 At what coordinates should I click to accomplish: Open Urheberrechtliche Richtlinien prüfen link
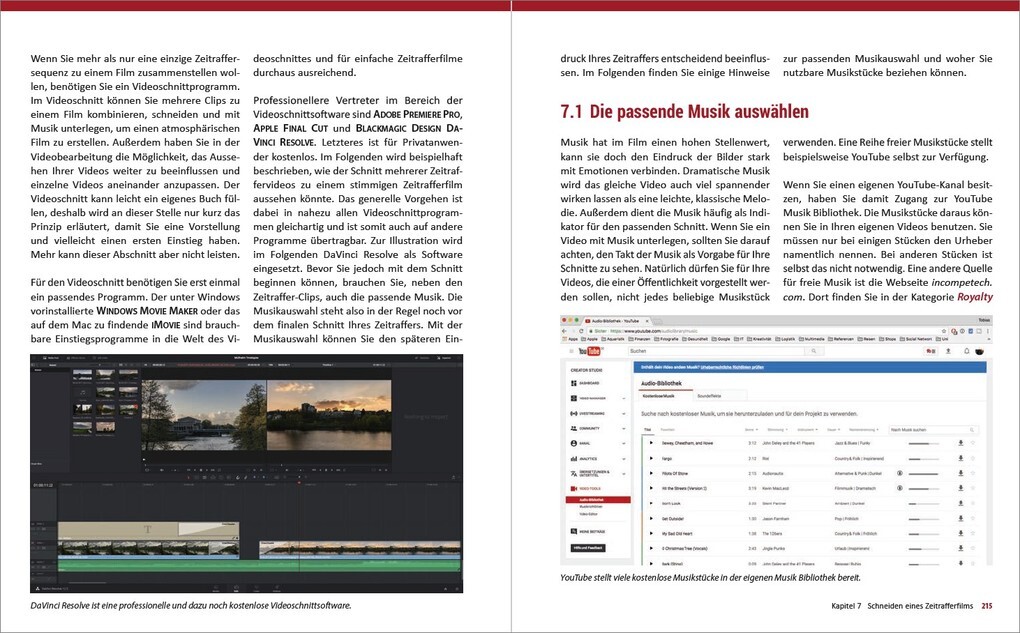coord(732,367)
